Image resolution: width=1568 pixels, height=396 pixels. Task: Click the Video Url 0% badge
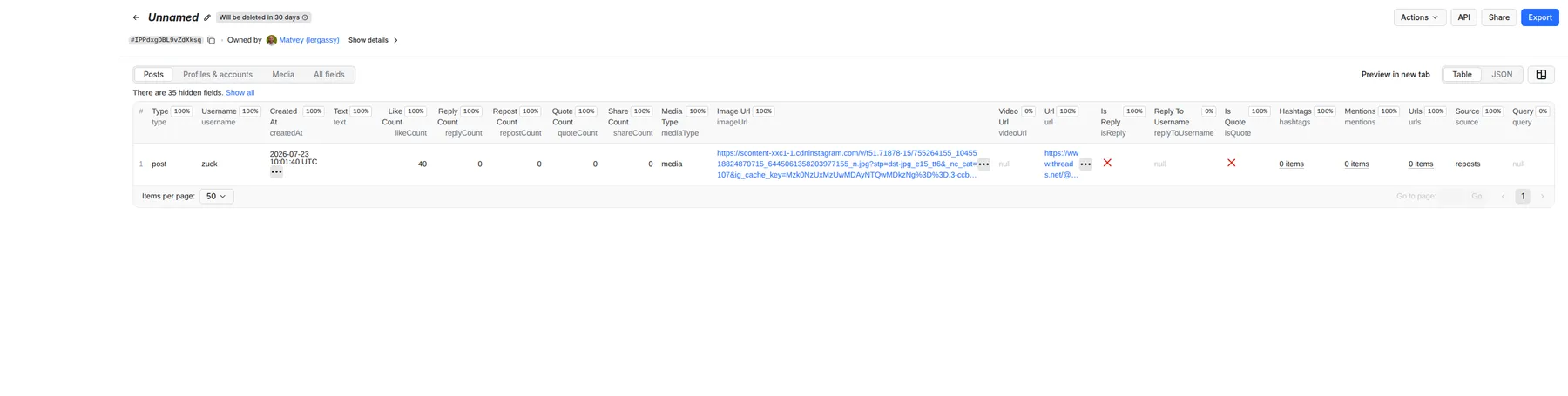point(1028,111)
